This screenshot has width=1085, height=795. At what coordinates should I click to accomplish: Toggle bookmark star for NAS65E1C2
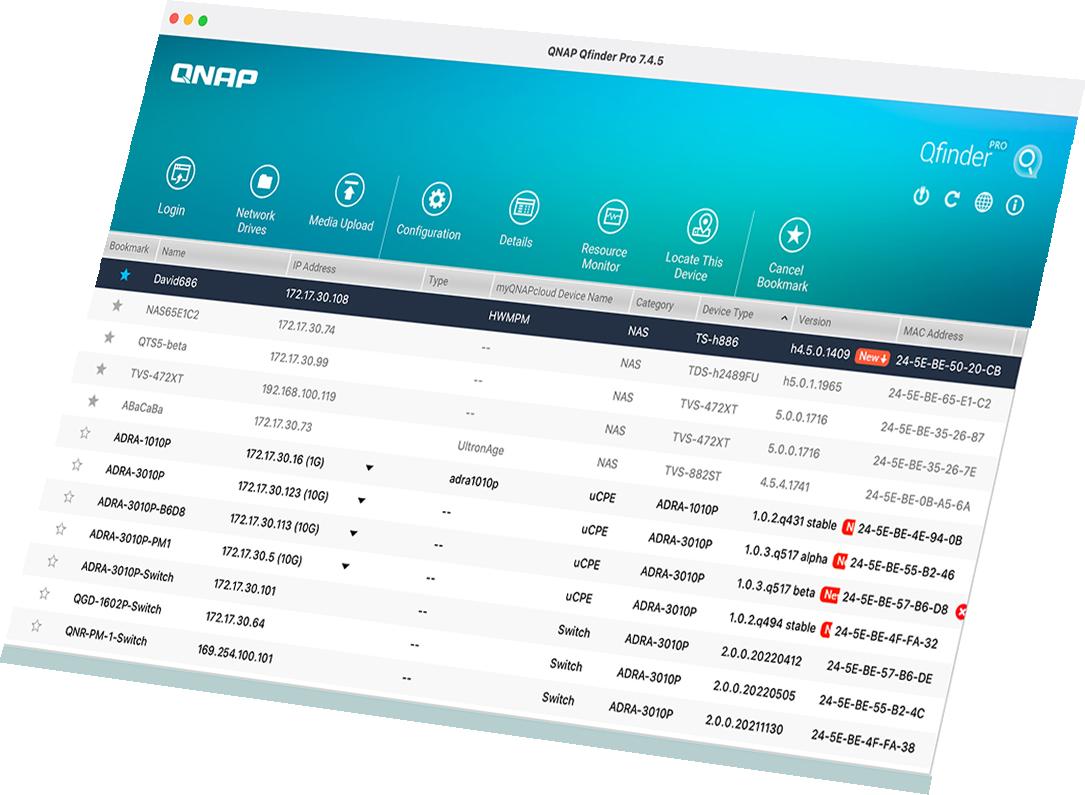117,305
